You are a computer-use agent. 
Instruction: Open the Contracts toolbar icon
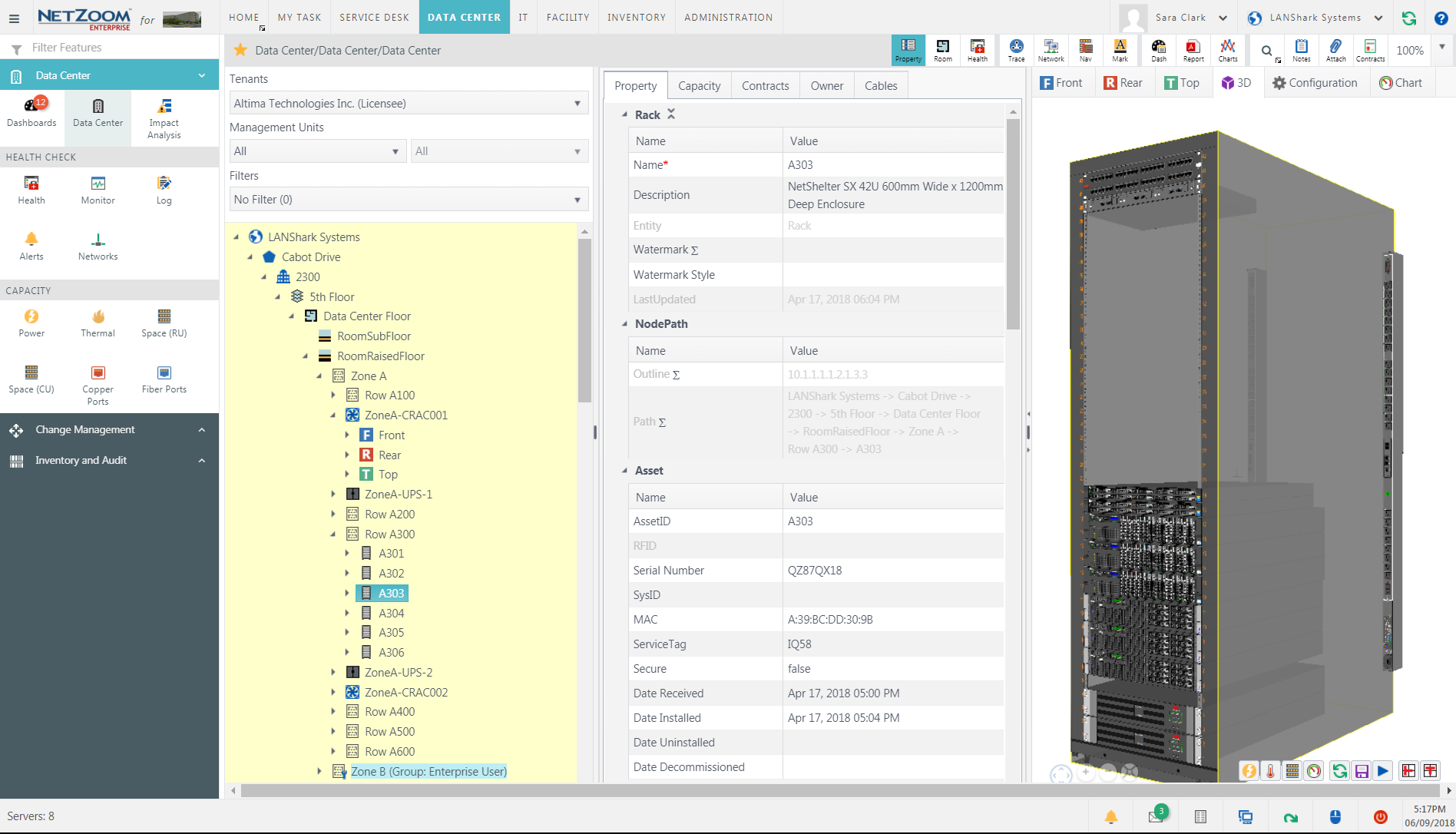coord(1370,50)
